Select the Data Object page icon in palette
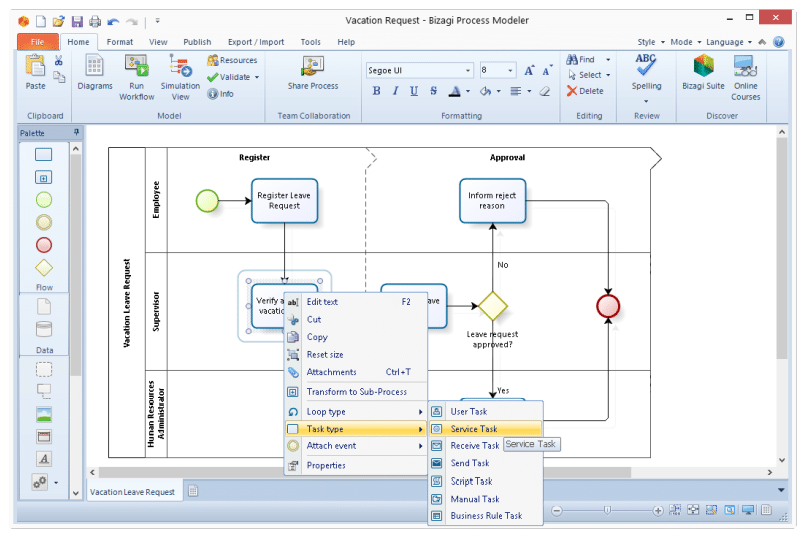This screenshot has height=540, width=806. coord(44,307)
